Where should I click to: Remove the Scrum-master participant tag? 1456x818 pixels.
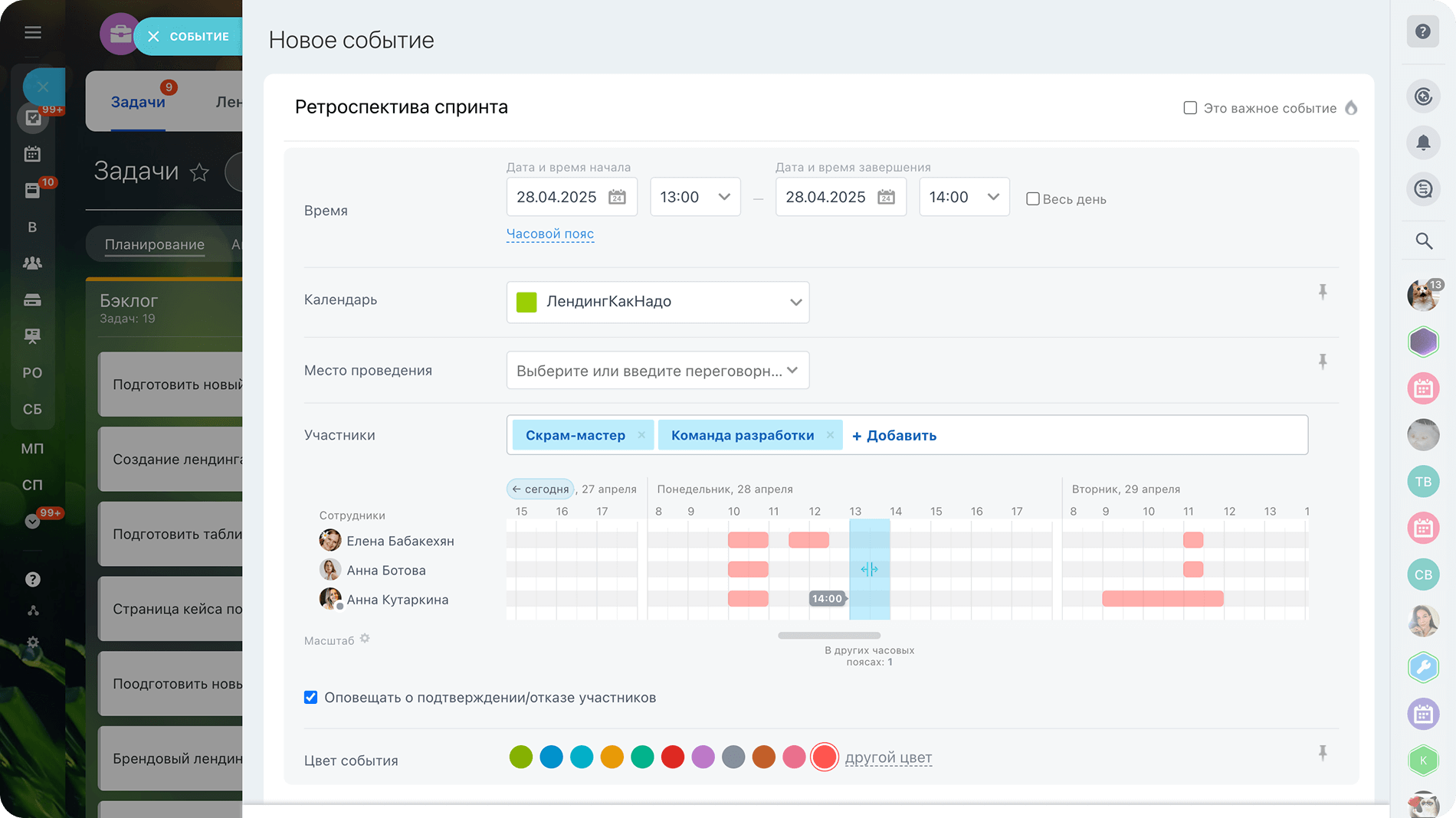(x=641, y=435)
